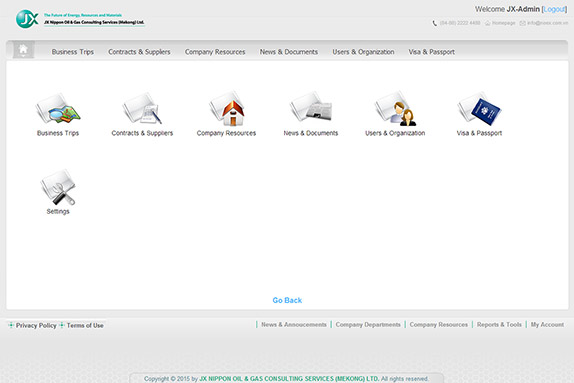Click the Settings label under icon
574x383 pixels.
(x=58, y=211)
